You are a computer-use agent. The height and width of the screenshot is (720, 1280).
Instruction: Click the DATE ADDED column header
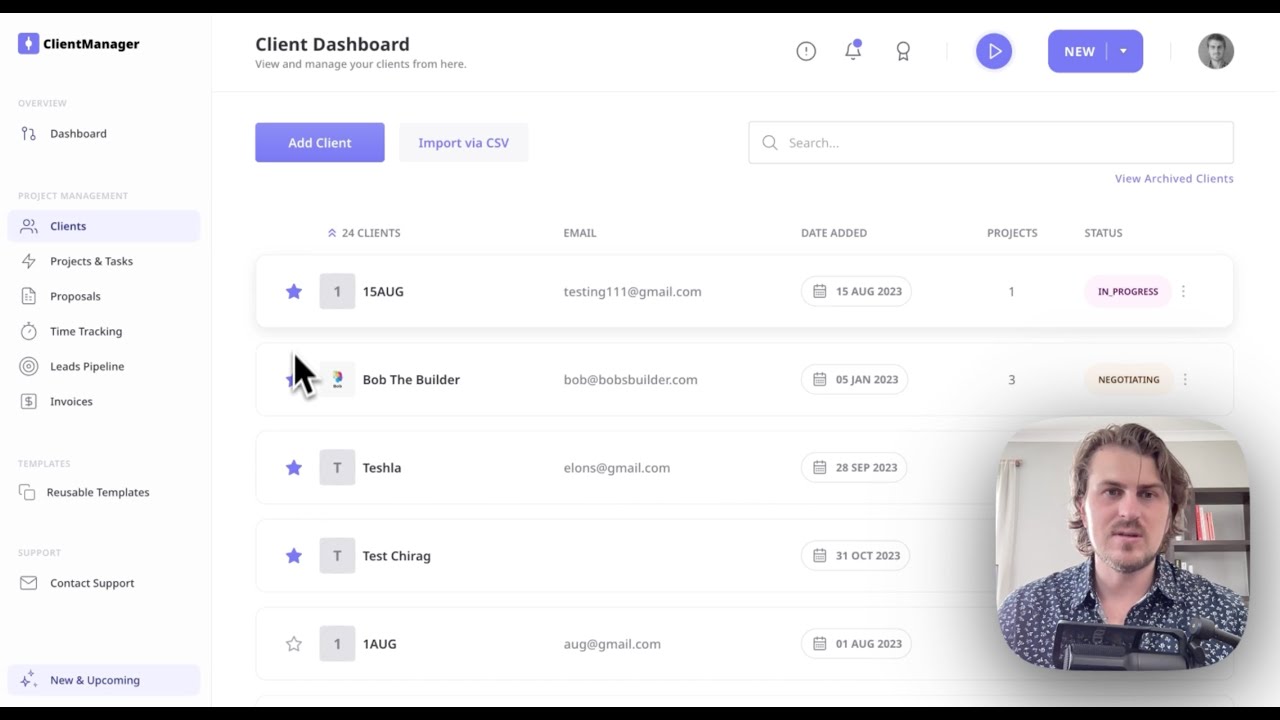(x=834, y=233)
